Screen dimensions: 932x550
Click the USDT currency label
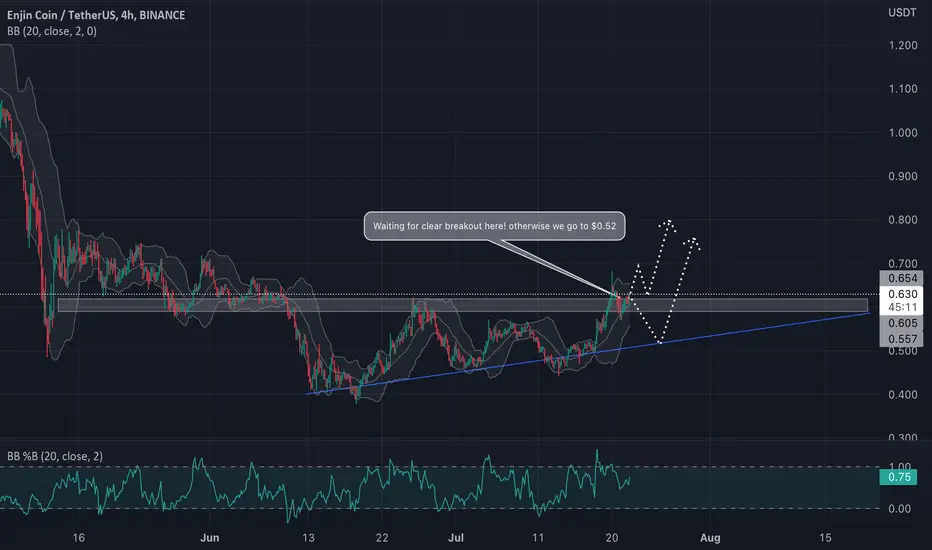[x=902, y=12]
